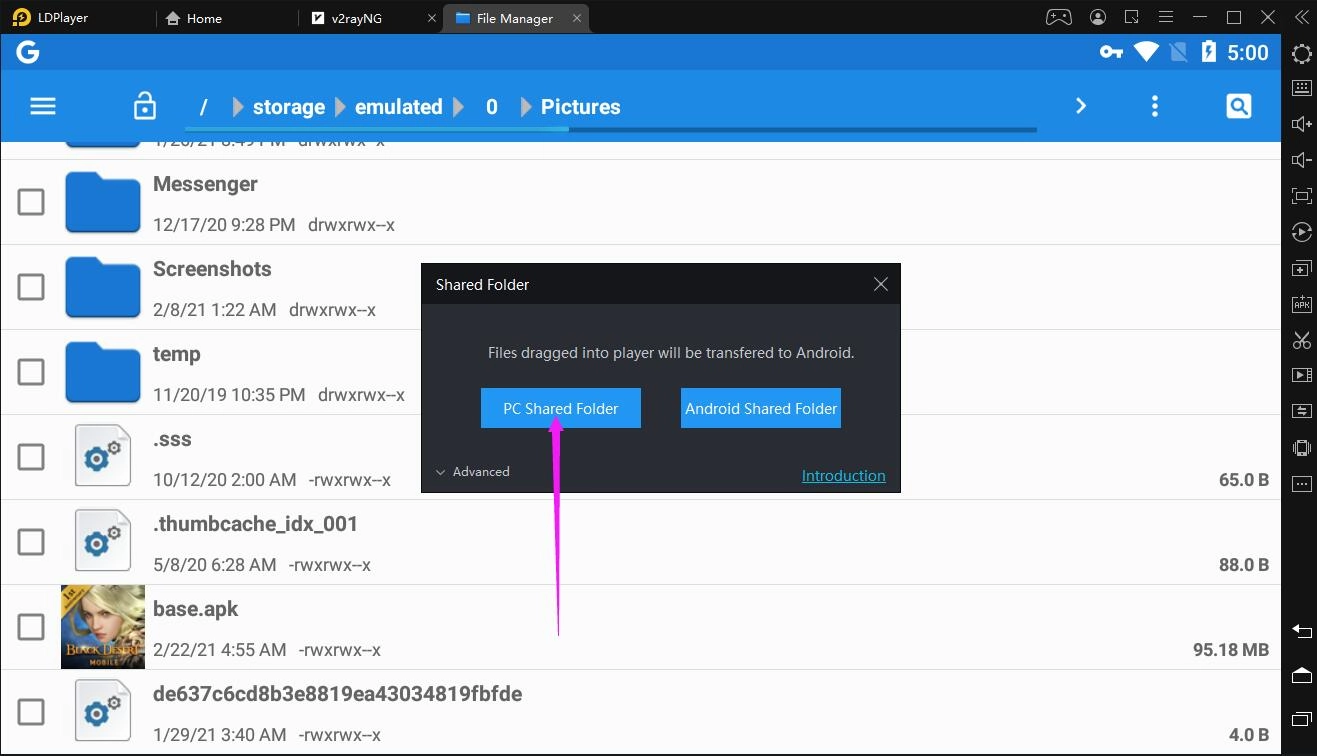The image size is (1317, 756).
Task: Click the PC Shared Folder button
Action: [x=560, y=408]
